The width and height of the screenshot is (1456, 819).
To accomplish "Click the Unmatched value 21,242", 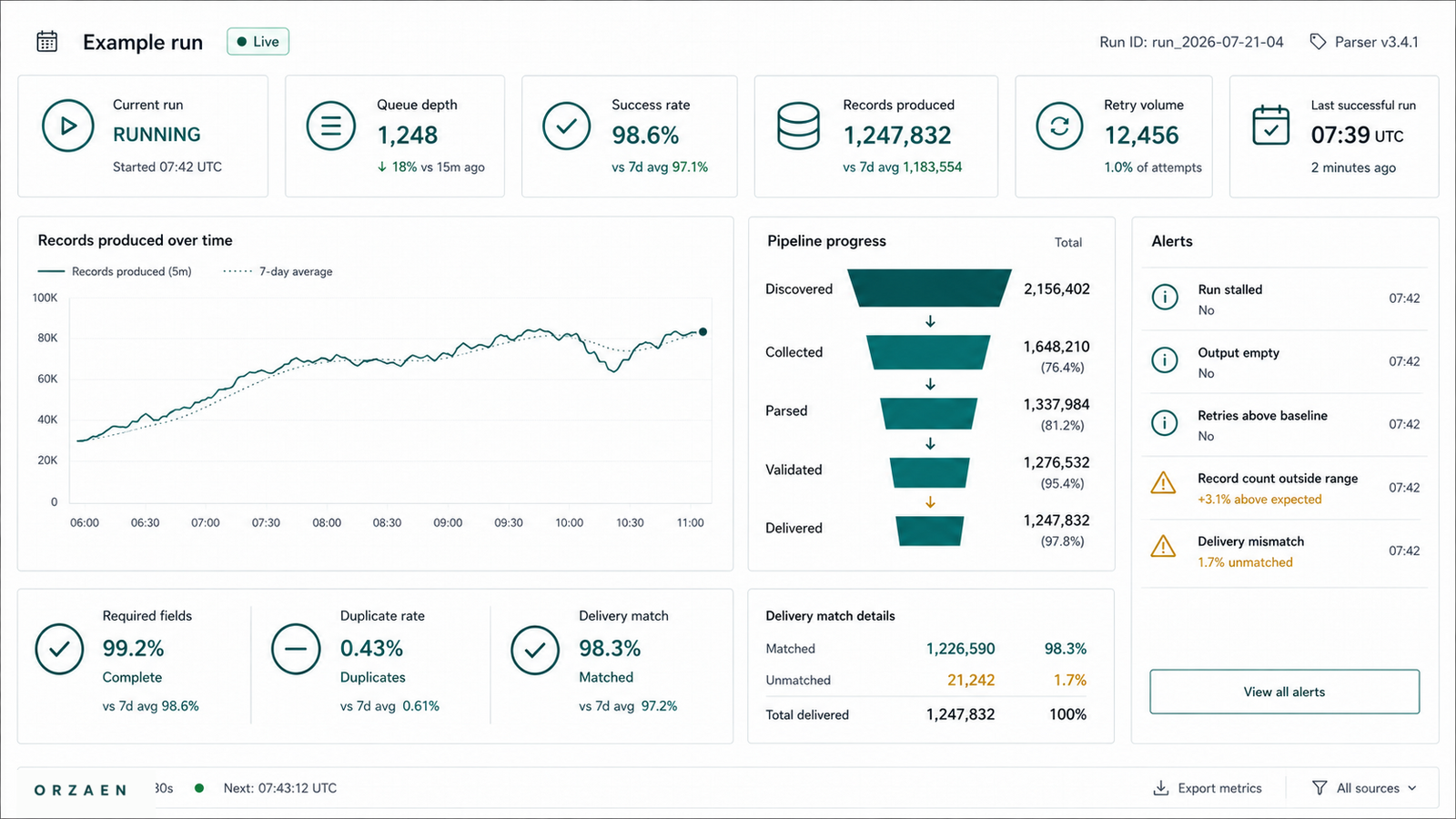I will click(x=971, y=680).
